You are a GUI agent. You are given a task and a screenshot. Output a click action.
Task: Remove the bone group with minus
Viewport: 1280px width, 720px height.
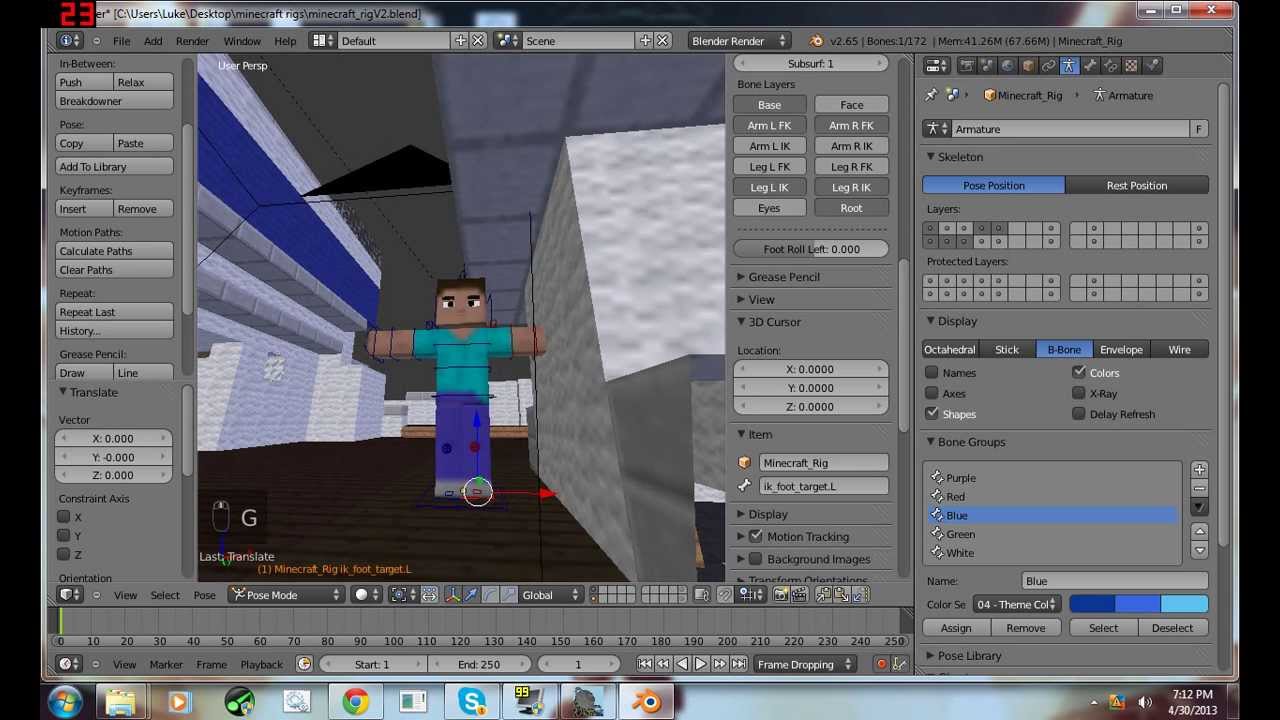point(1199,488)
